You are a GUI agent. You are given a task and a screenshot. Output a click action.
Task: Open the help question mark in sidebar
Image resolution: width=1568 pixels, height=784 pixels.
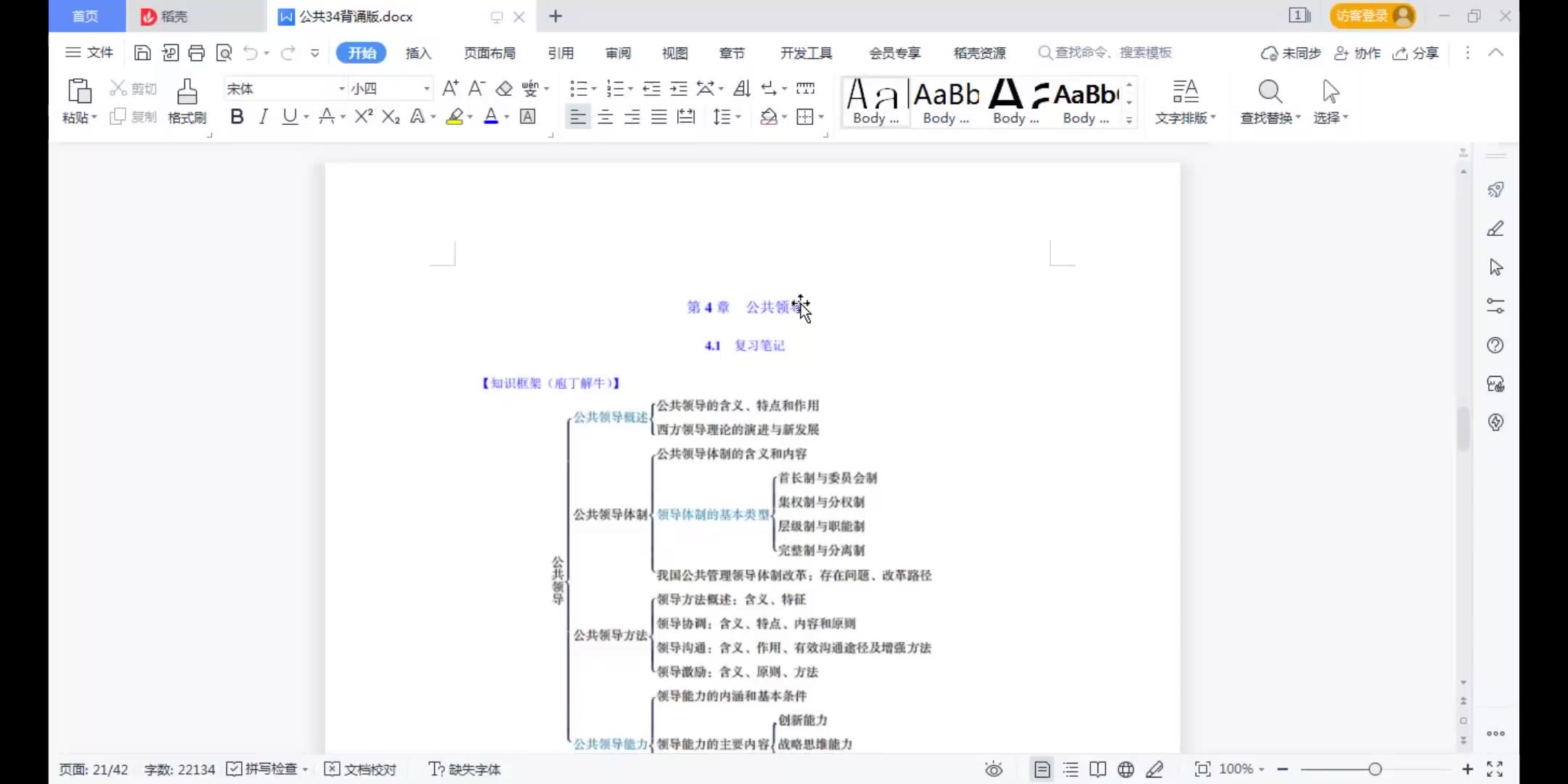[x=1495, y=346]
